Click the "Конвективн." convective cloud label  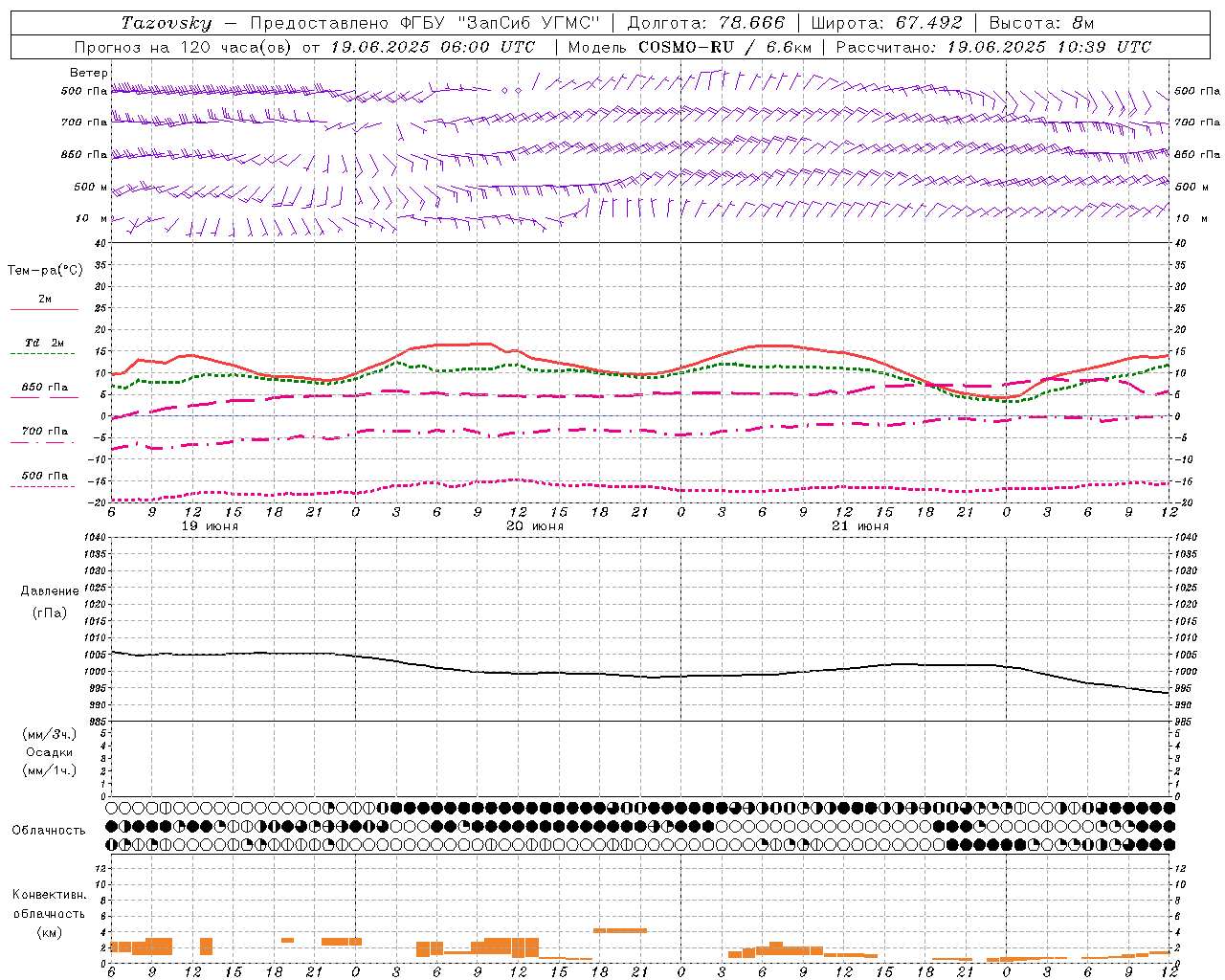[x=50, y=895]
